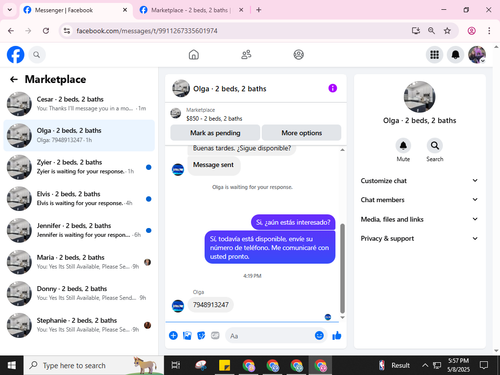The width and height of the screenshot is (500, 375).
Task: Click the purple conversation info icon
Action: [x=333, y=88]
